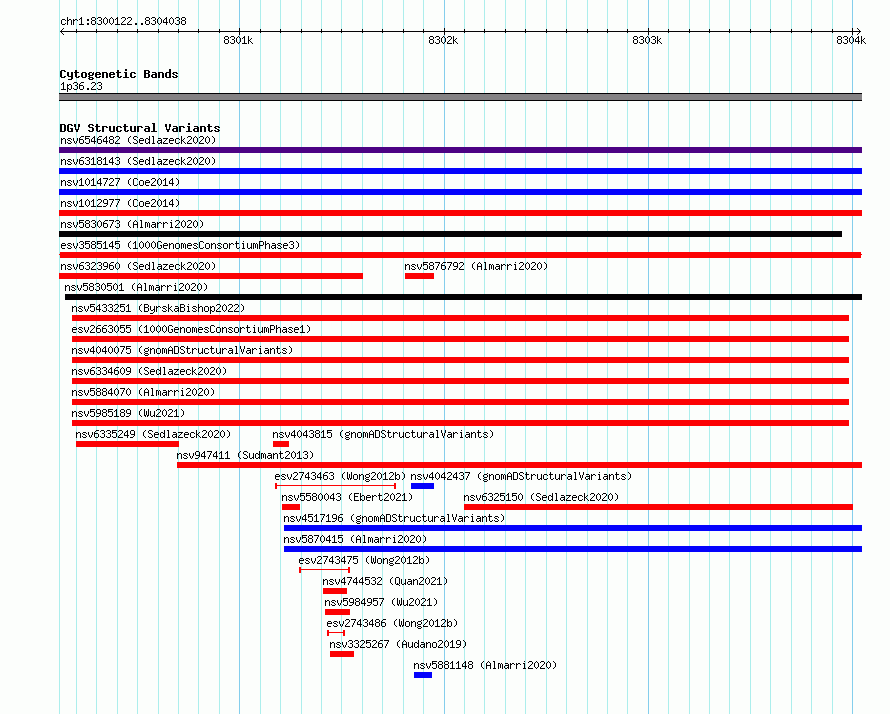
Task: Click the nsv6323960 (Sedlazeck2020) label
Action: pos(138,266)
